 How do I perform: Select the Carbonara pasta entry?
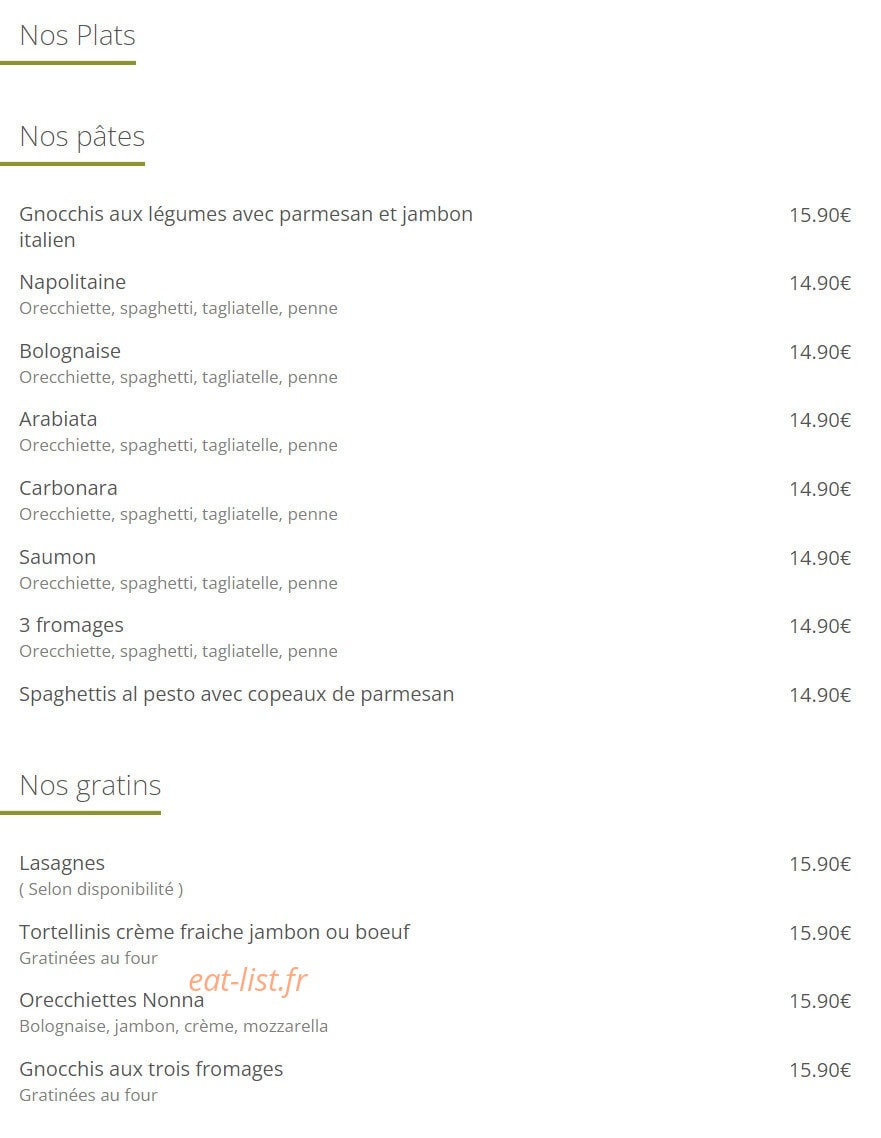point(68,488)
